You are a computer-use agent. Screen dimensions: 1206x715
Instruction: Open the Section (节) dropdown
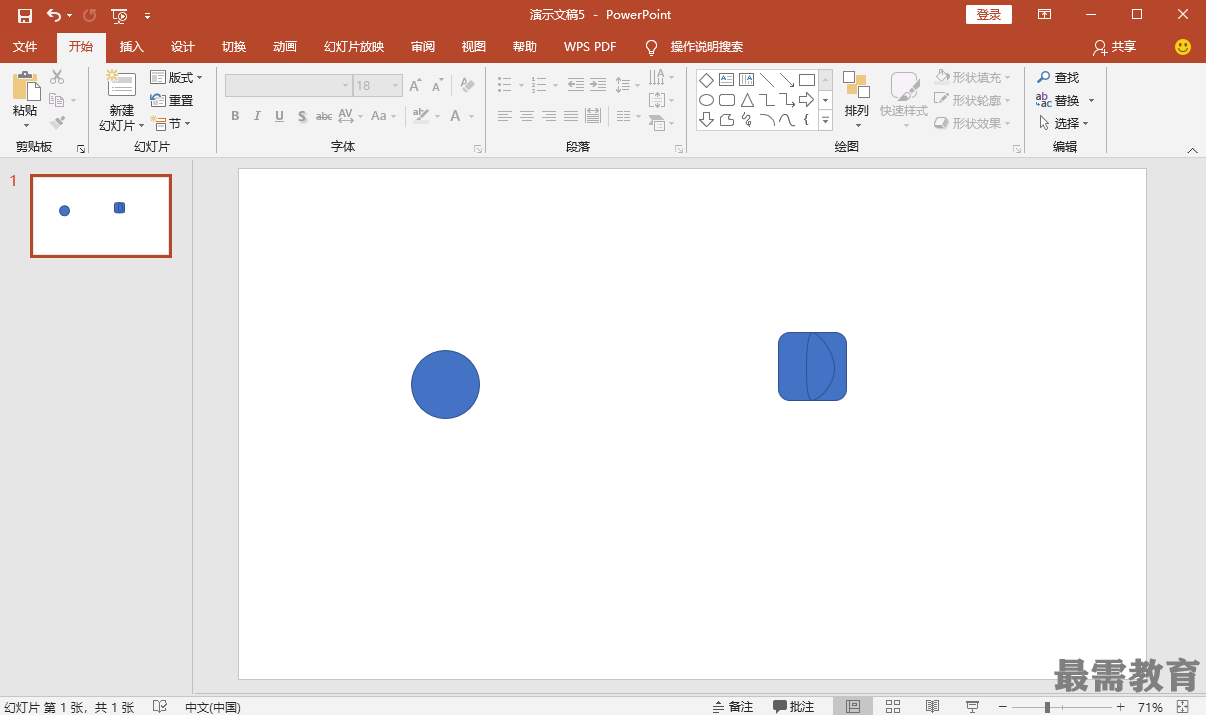click(170, 123)
